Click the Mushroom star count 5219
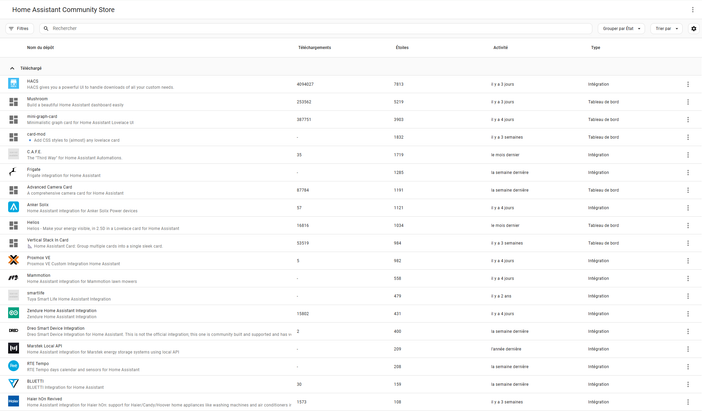This screenshot has width=702, height=411. coord(398,102)
